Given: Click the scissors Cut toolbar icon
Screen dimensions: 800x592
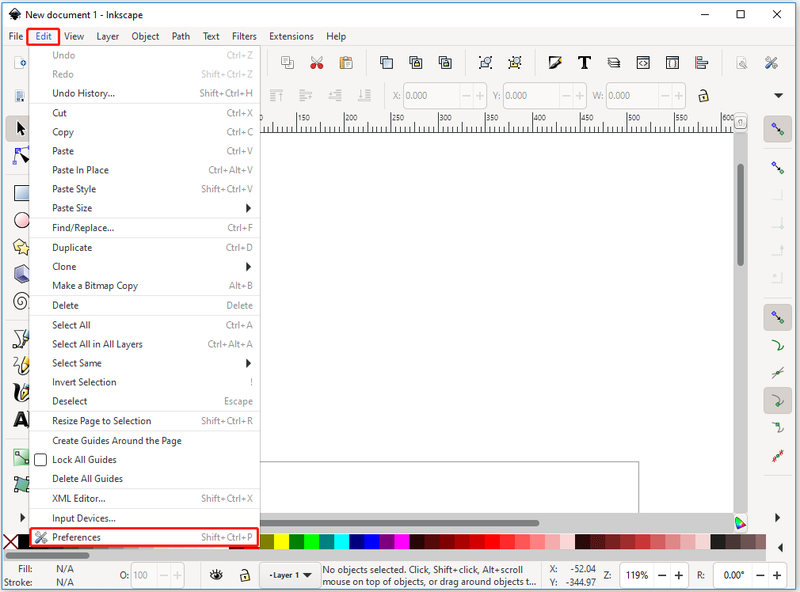Looking at the screenshot, I should (x=316, y=63).
